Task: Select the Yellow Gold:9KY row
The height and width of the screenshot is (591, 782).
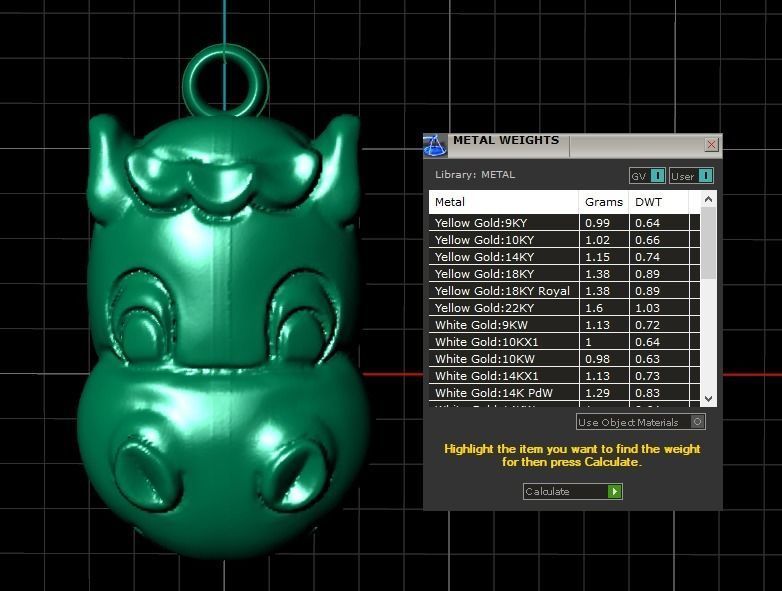Action: pos(504,223)
